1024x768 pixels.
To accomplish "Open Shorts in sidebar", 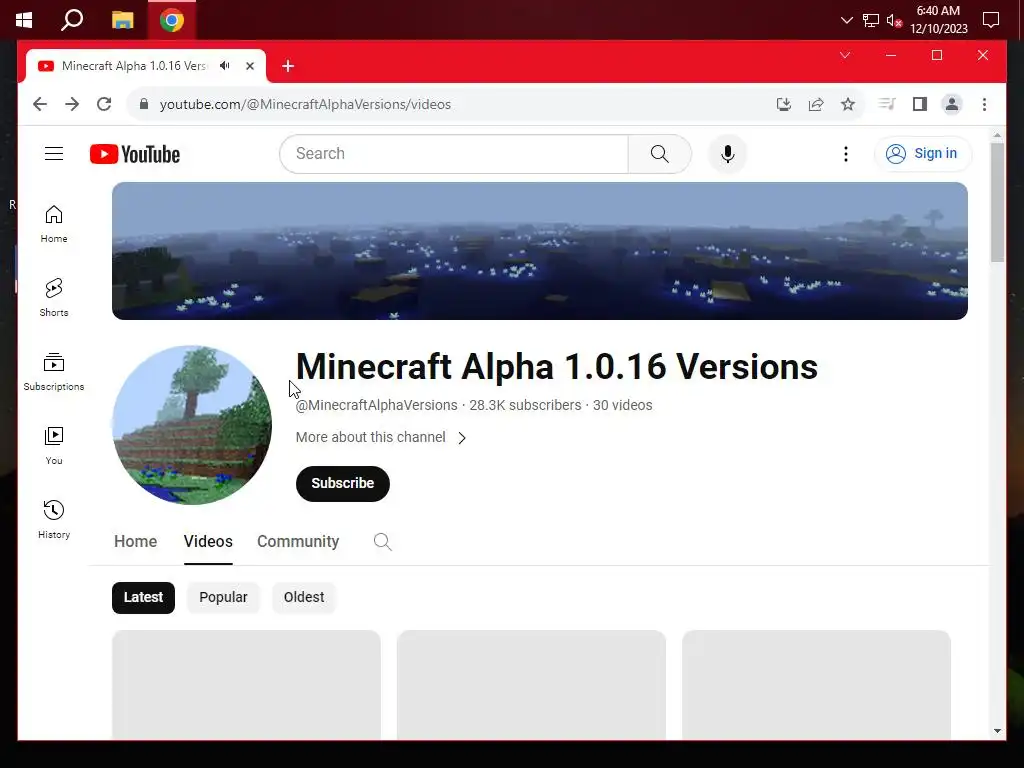I will pos(54,298).
